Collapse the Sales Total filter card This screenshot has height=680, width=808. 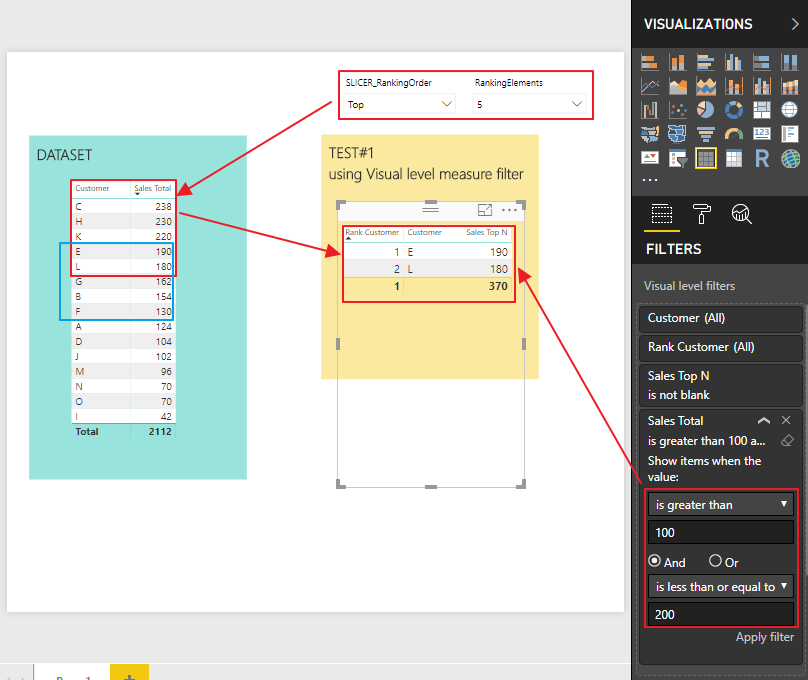(764, 420)
